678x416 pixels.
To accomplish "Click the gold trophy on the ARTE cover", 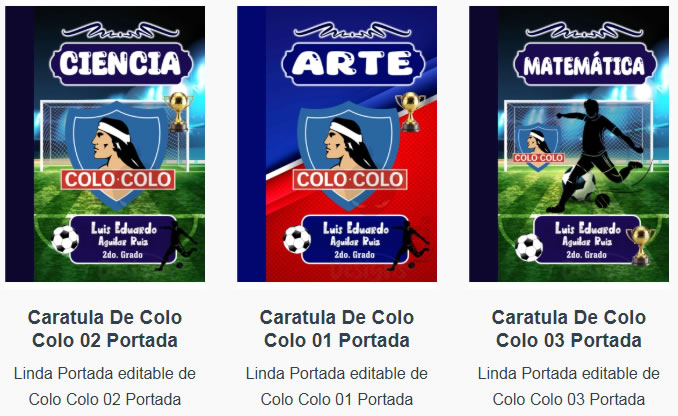I will click(x=410, y=112).
